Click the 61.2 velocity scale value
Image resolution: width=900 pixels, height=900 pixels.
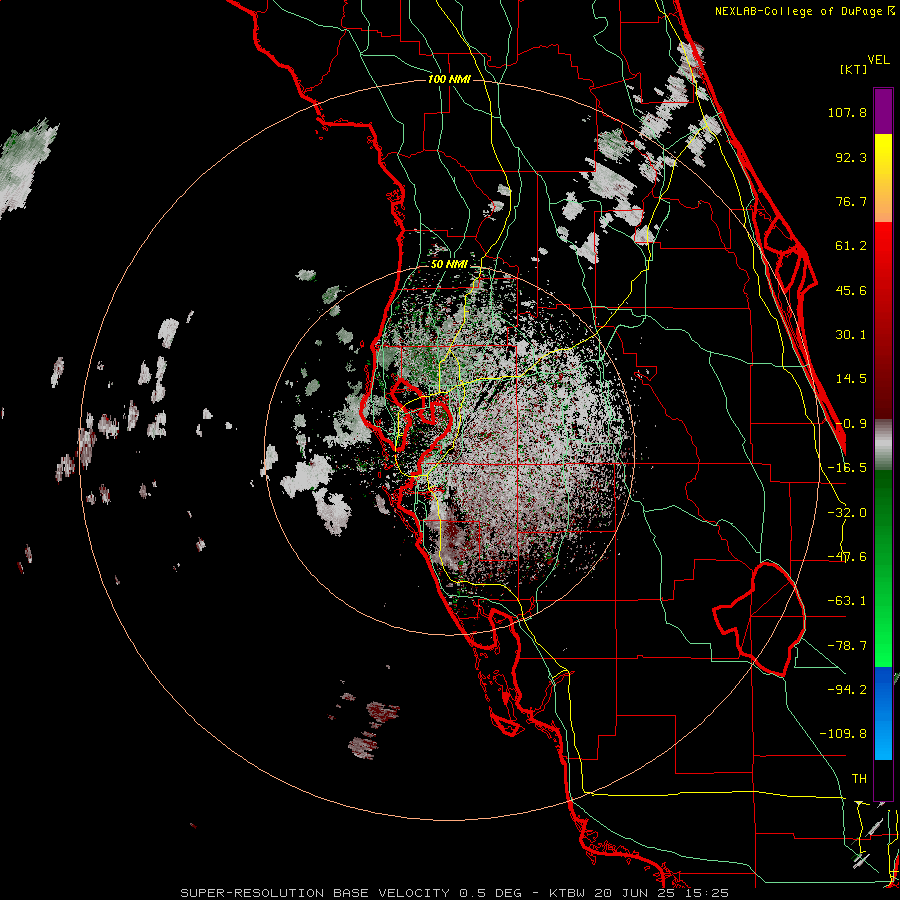coord(851,246)
